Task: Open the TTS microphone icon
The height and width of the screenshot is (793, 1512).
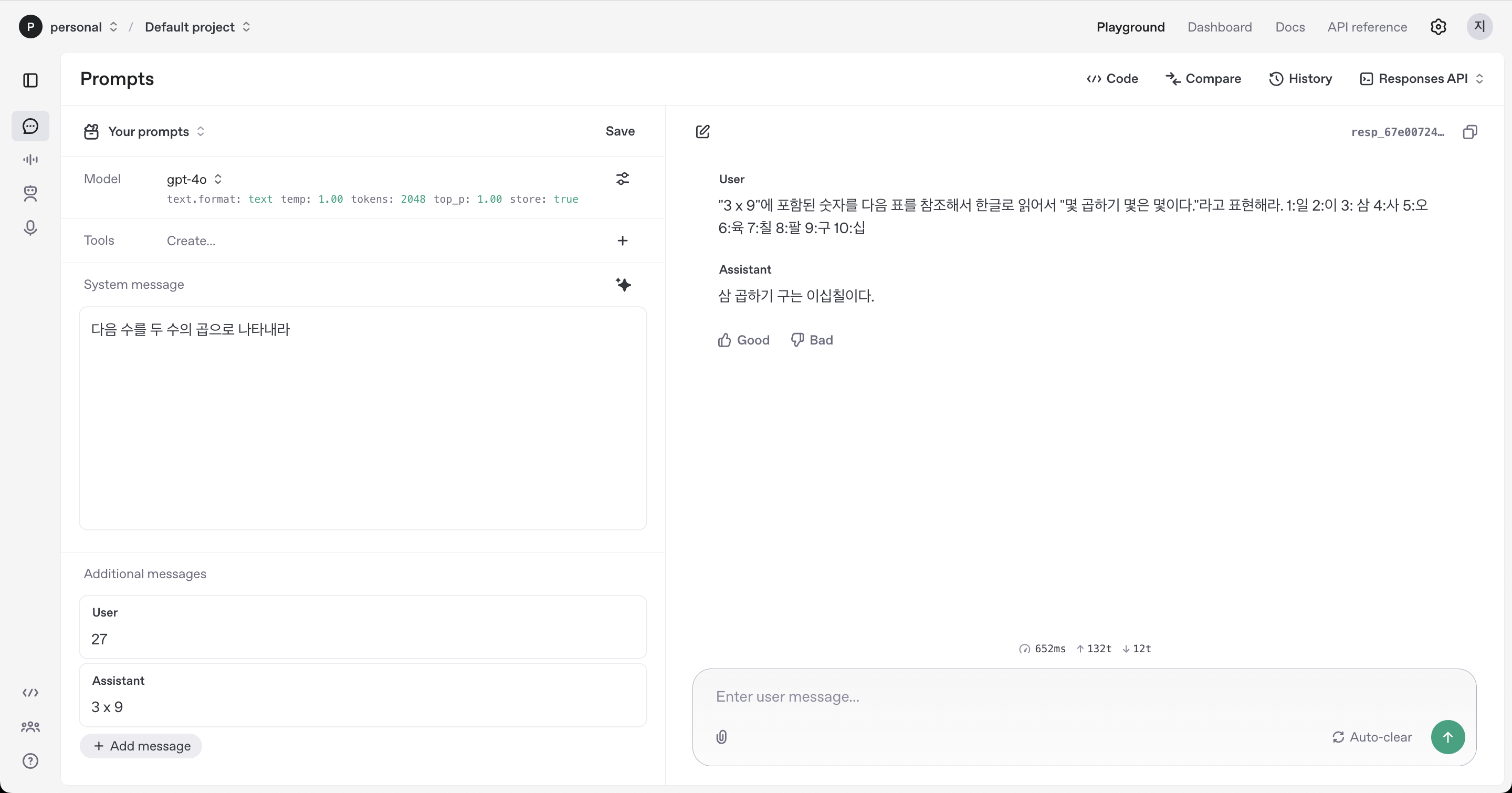Action: (30, 228)
